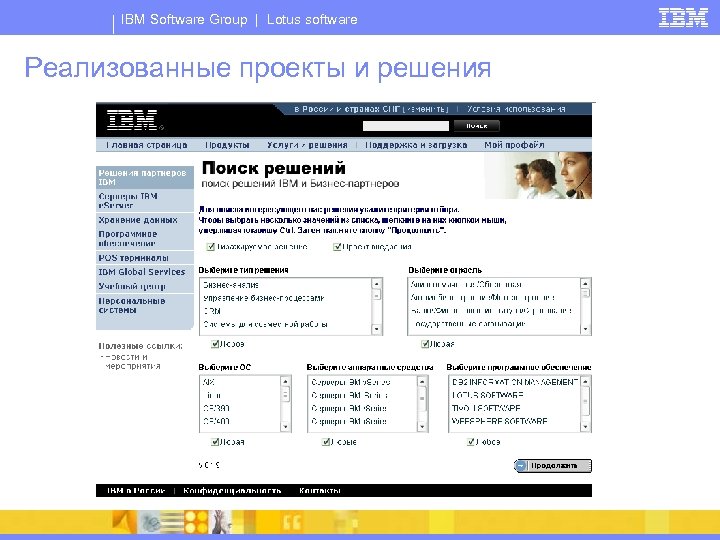Open the Серверы IBM eServer sidebar link
The image size is (720, 540).
coord(145,201)
